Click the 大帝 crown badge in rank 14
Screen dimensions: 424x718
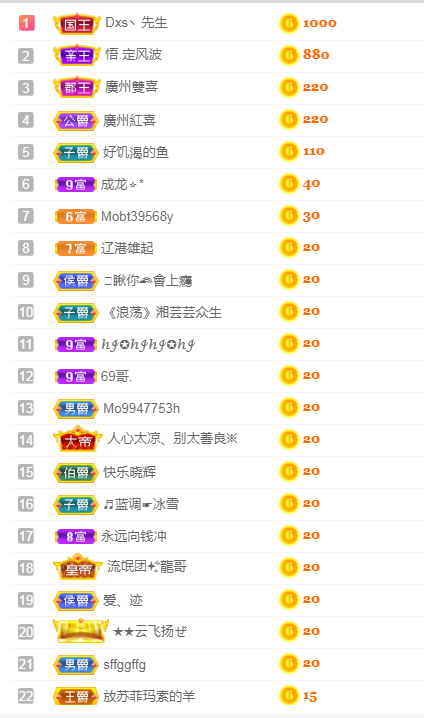(78, 440)
